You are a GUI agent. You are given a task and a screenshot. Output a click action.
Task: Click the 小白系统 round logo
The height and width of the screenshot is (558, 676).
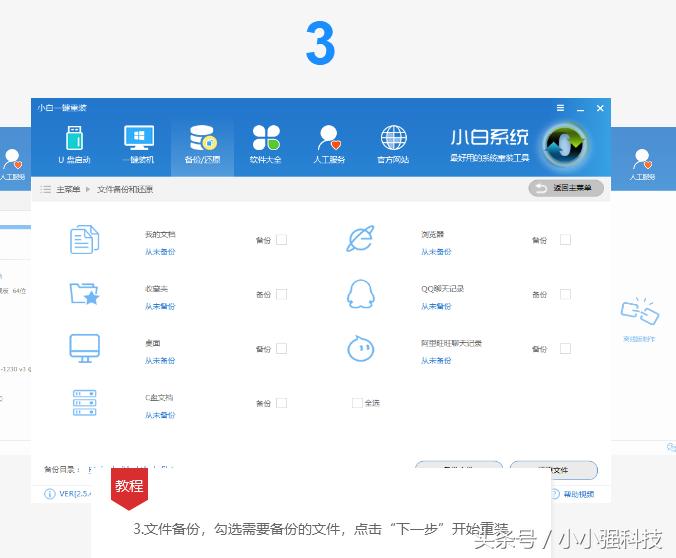pos(566,145)
